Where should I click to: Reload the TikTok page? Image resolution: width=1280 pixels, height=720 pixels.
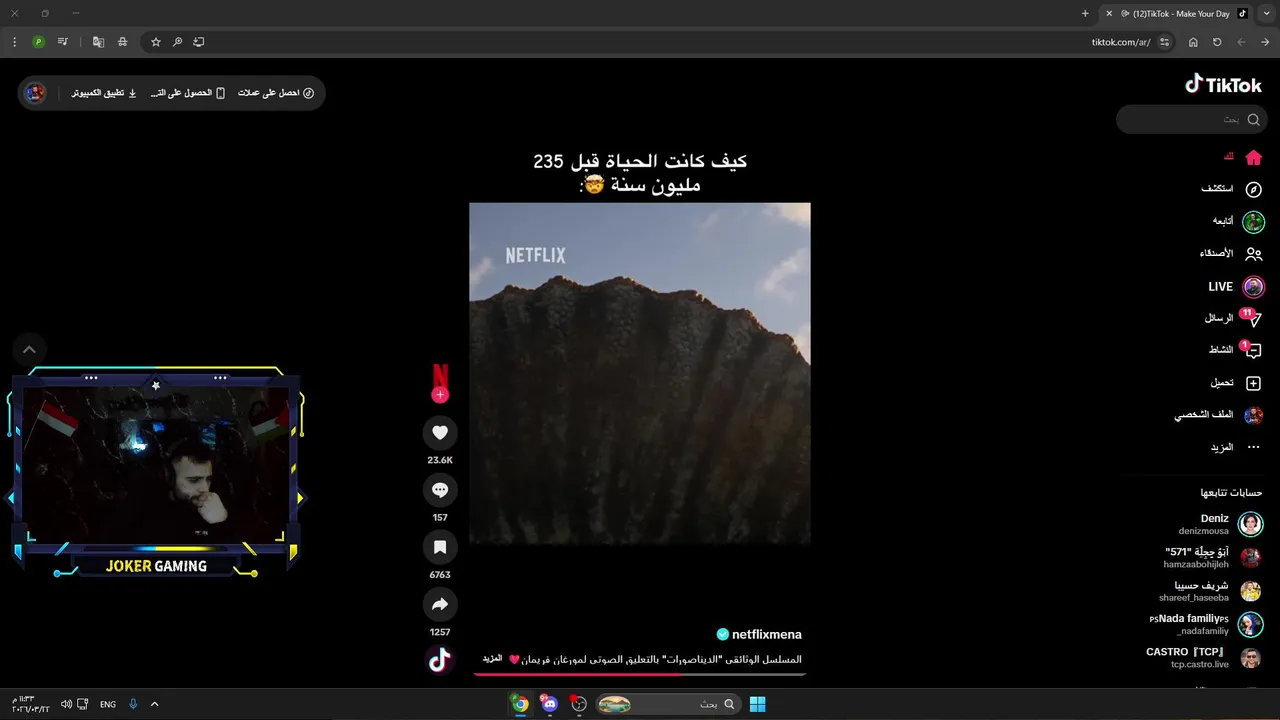click(1217, 42)
